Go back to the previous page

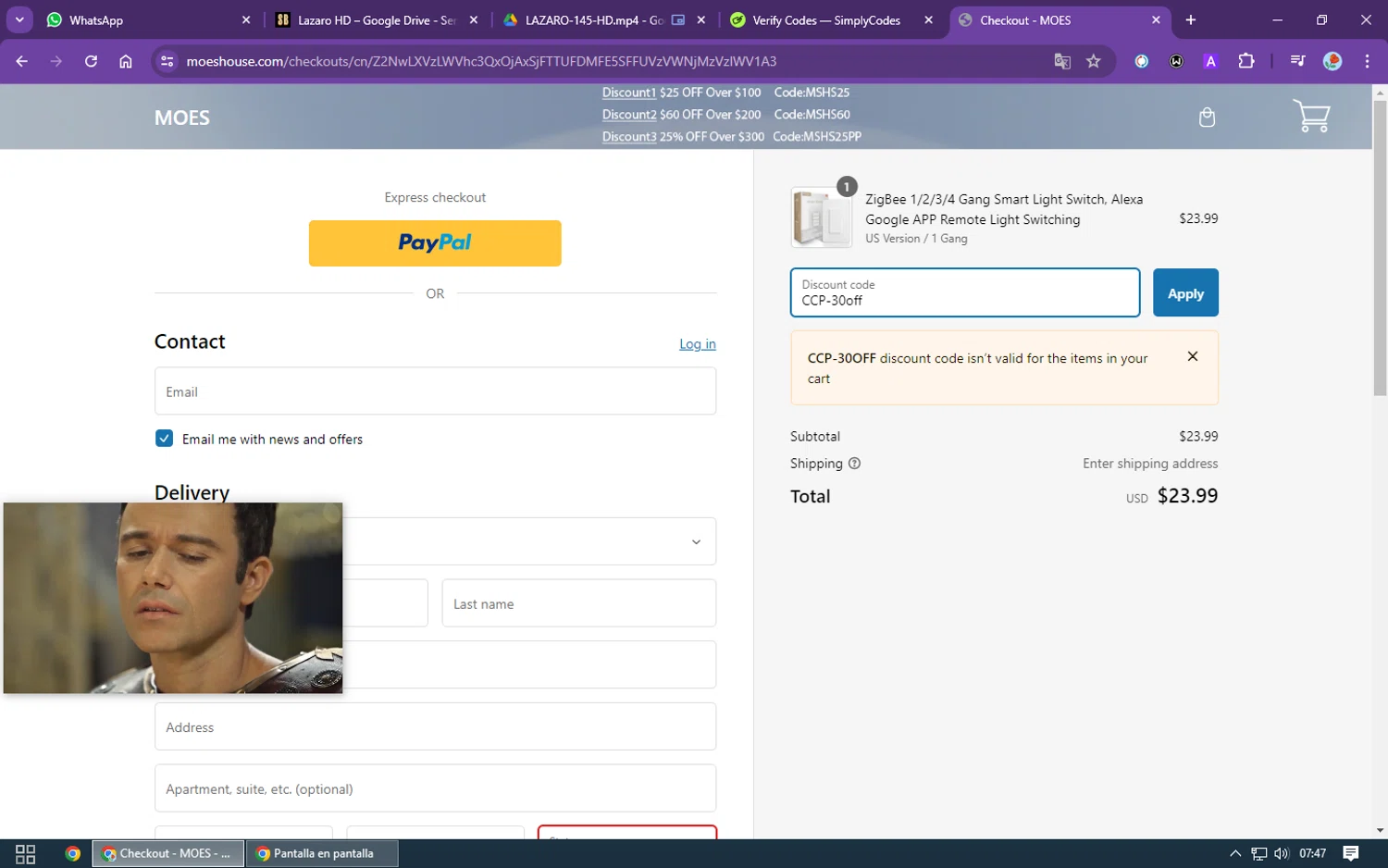click(22, 61)
